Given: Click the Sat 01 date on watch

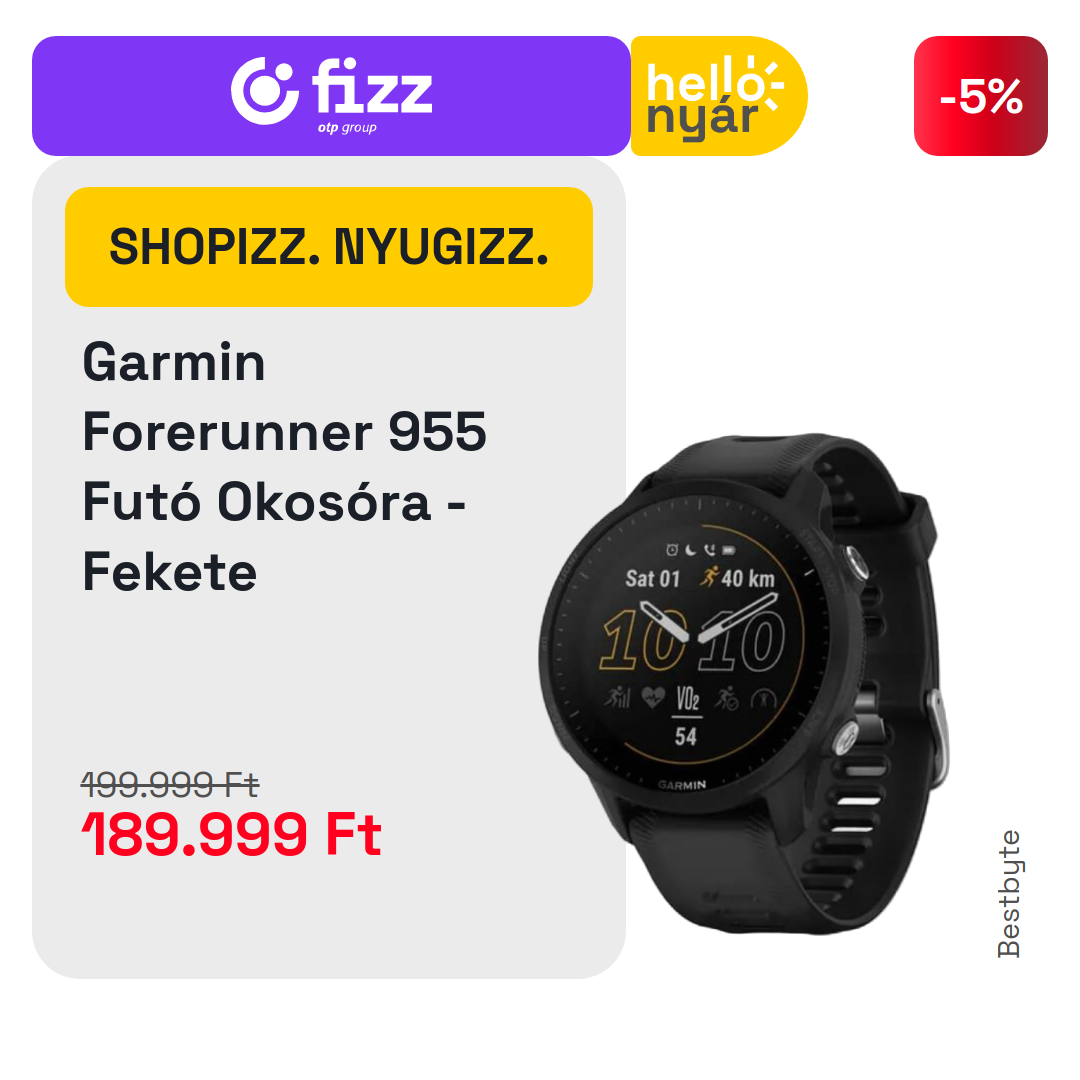Looking at the screenshot, I should [652, 579].
